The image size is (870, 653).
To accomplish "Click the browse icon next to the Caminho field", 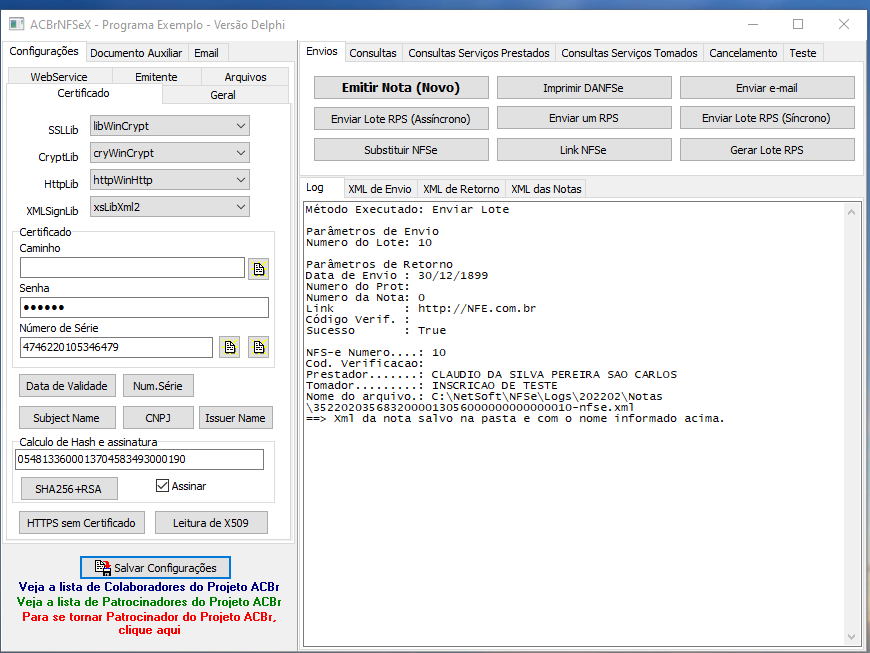I will pyautogui.click(x=259, y=269).
